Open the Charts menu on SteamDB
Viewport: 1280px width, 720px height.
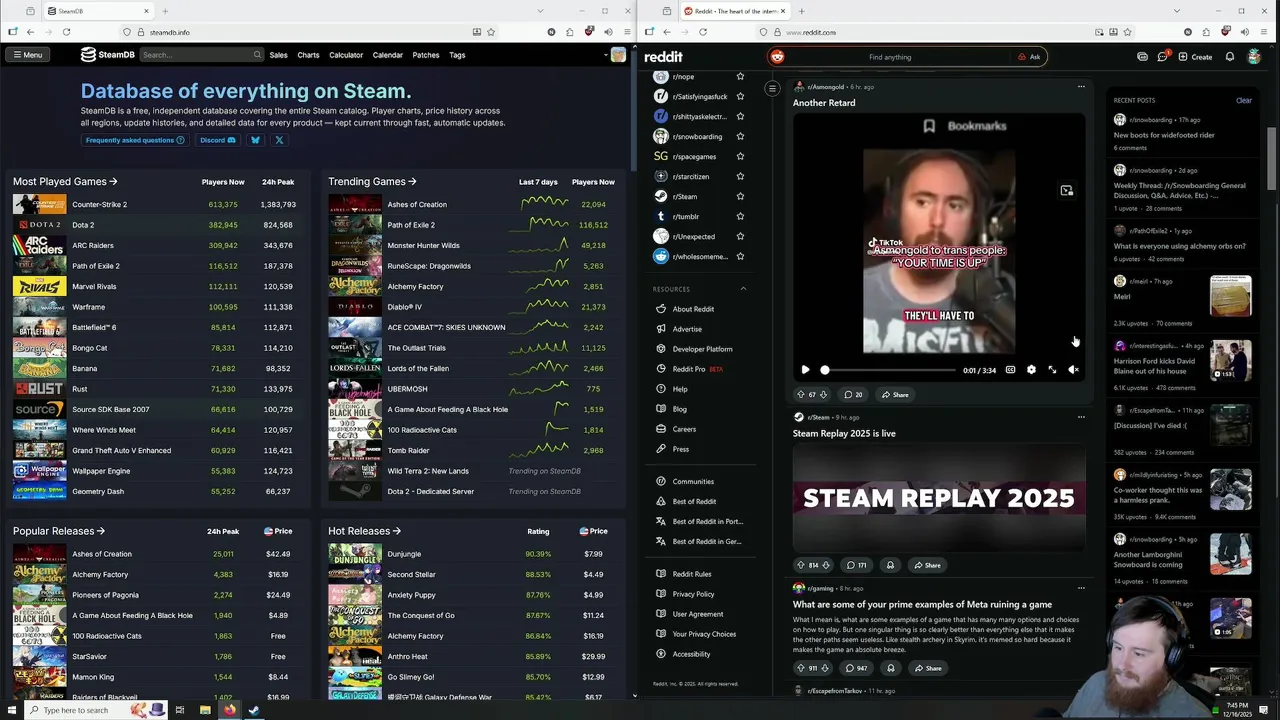point(308,55)
